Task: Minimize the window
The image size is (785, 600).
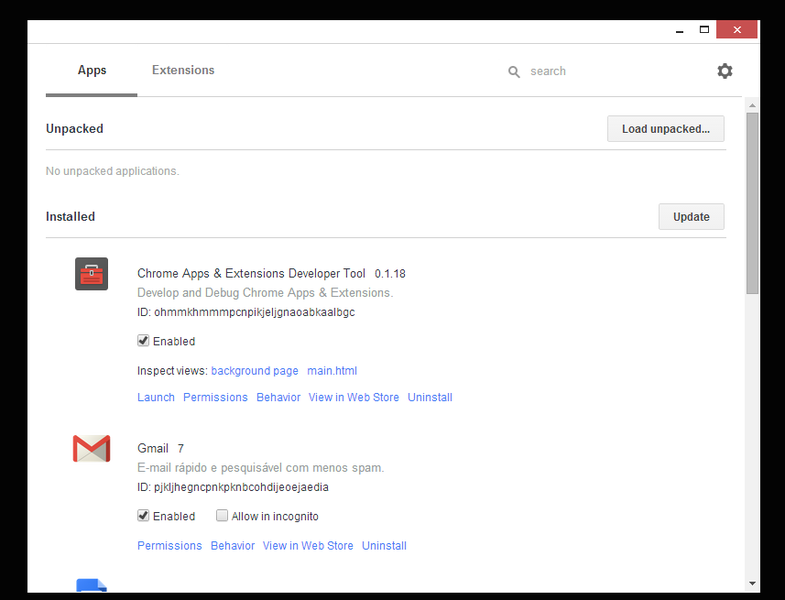Action: click(679, 31)
